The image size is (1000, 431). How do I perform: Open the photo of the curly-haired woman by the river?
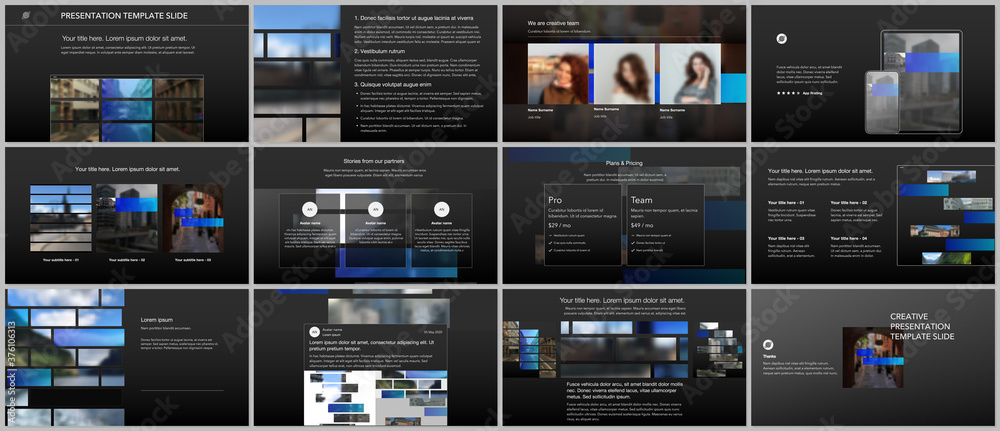point(558,73)
